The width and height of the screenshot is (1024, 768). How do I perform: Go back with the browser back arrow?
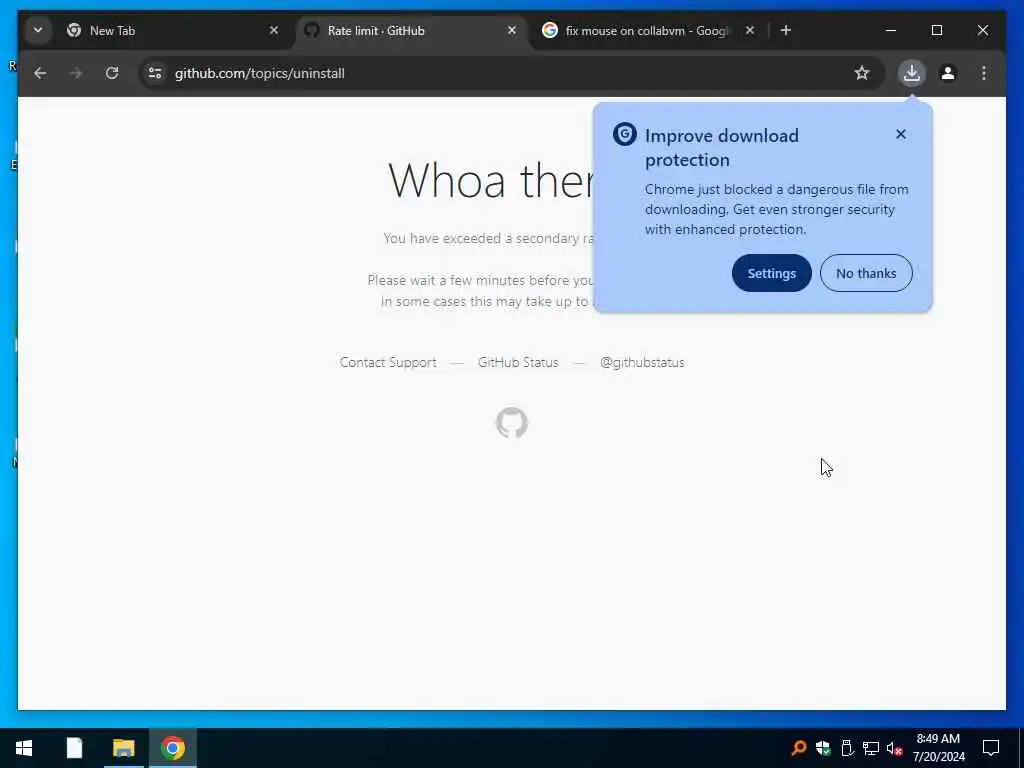coord(40,73)
